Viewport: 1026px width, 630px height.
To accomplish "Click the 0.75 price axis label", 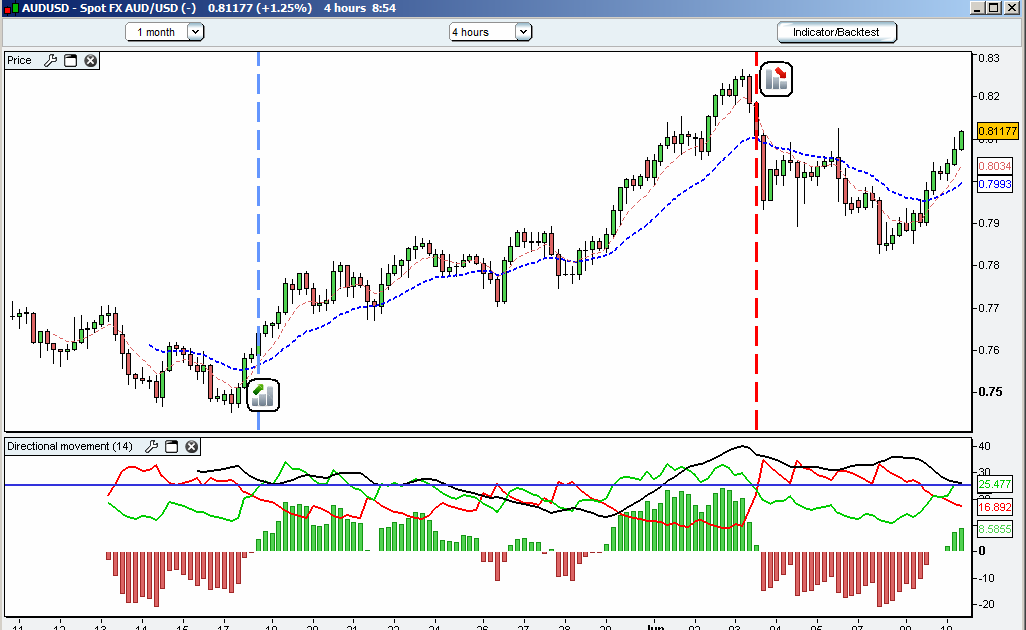I will coord(990,392).
